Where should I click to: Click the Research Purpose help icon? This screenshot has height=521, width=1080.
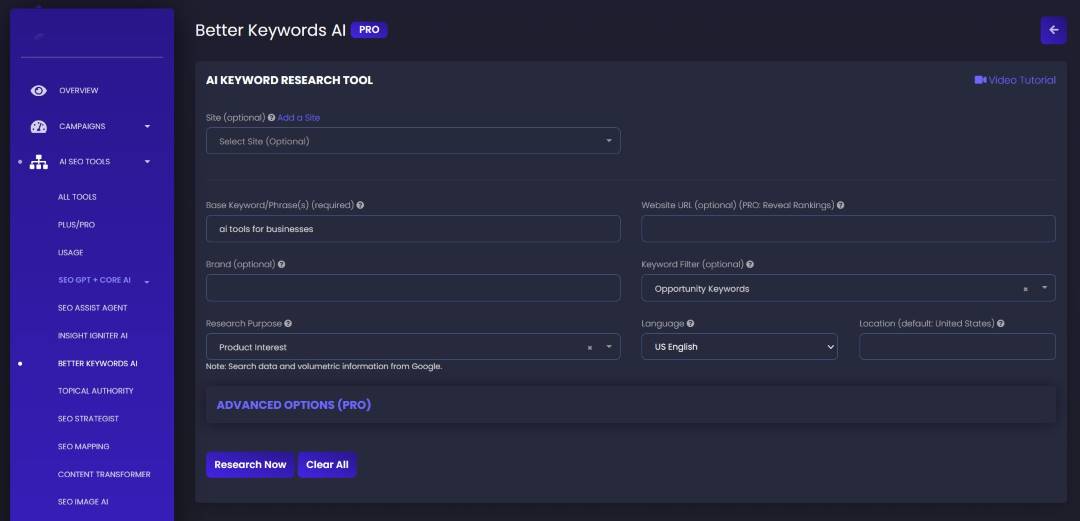(288, 323)
